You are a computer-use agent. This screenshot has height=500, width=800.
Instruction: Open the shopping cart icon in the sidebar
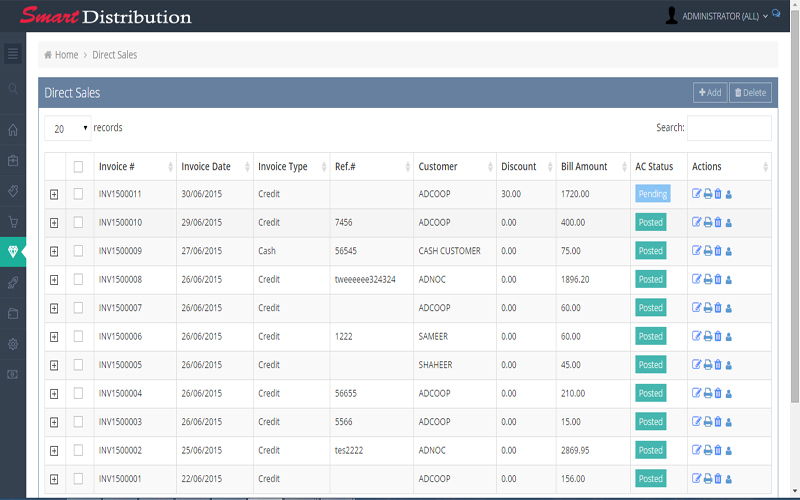tap(13, 222)
